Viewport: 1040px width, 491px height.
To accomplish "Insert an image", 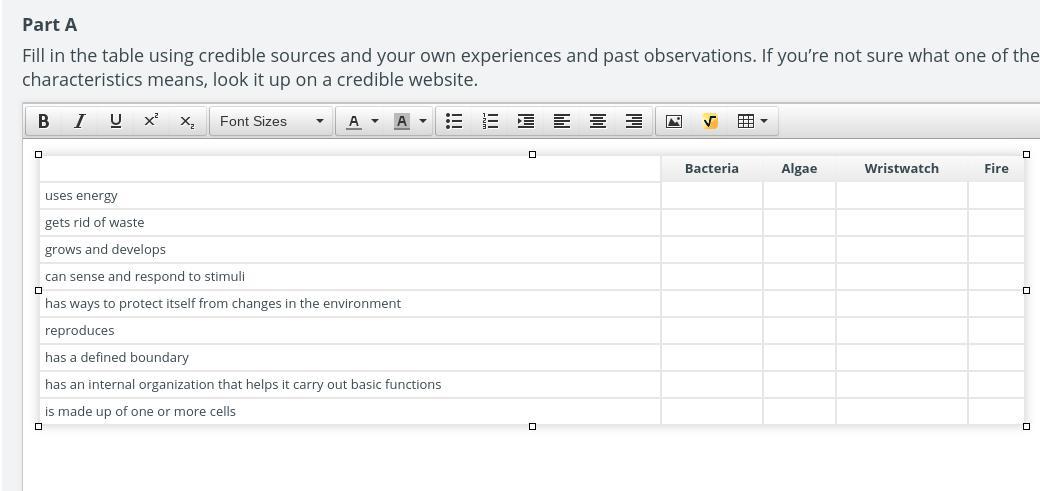I will point(674,121).
